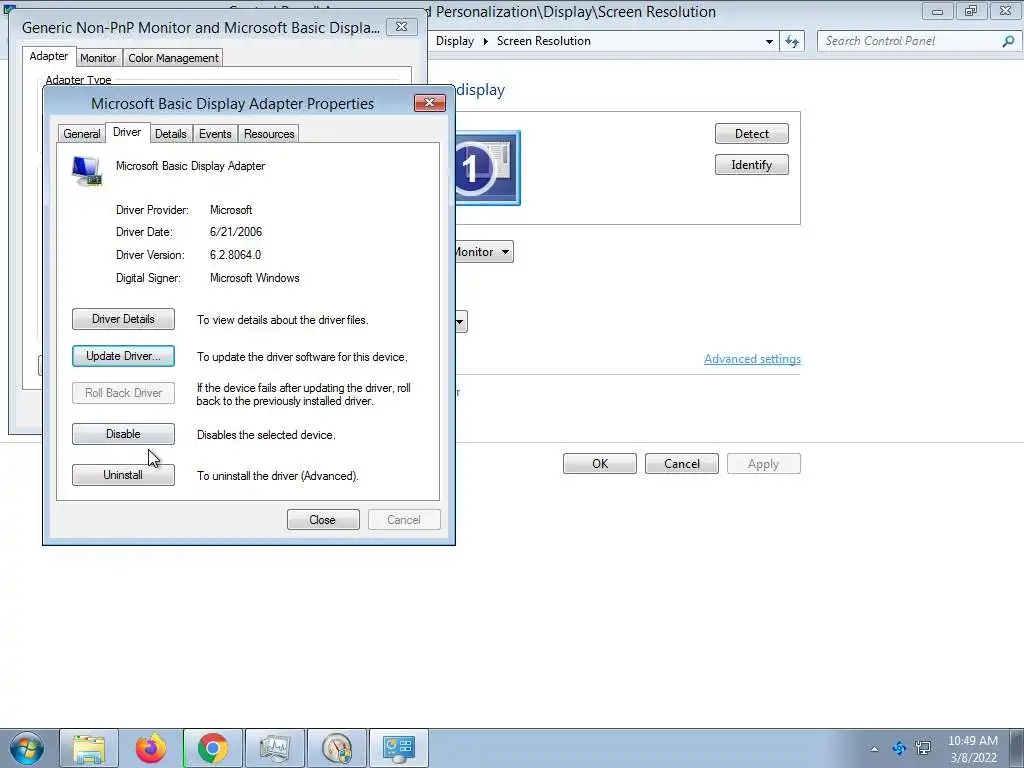This screenshot has width=1024, height=768.
Task: Click the Digital Signer Microsoft Windows value
Action: coord(255,278)
